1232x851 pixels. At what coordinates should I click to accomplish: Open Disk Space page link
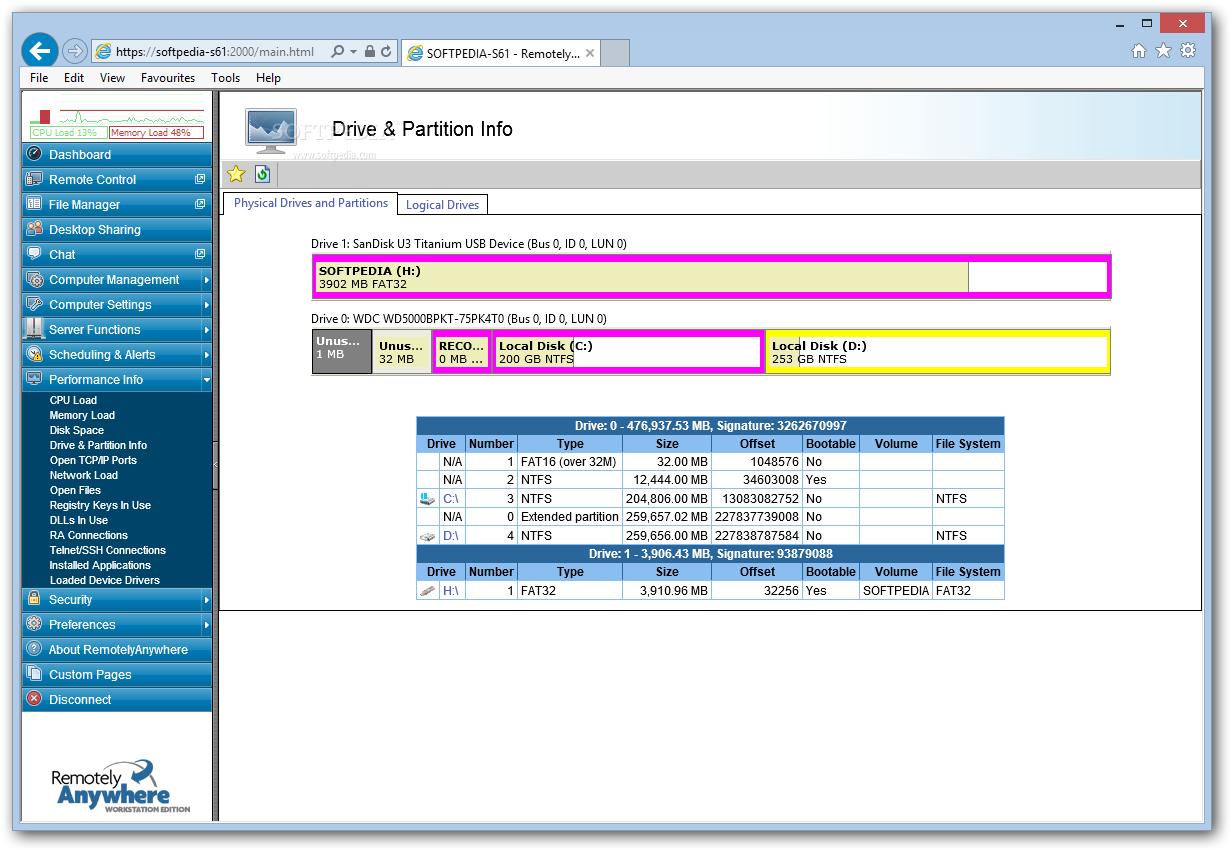(x=77, y=430)
